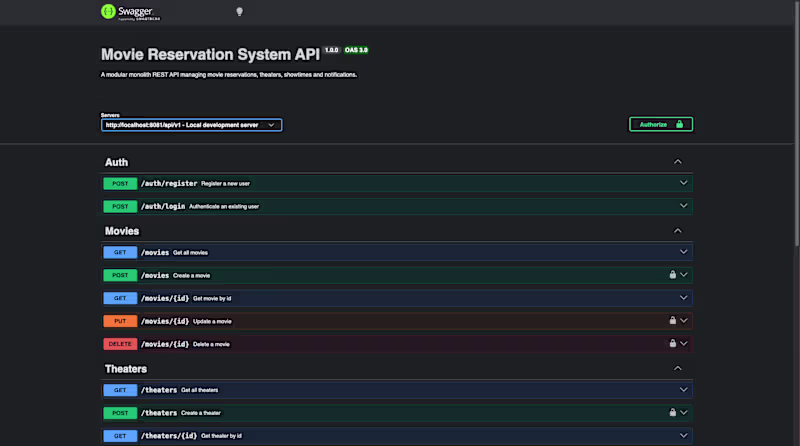Click the /auth/login path text
800x446 pixels.
point(163,206)
